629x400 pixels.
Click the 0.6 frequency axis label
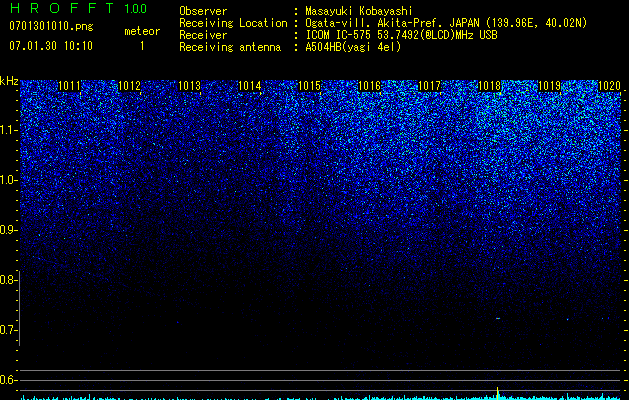7,380
